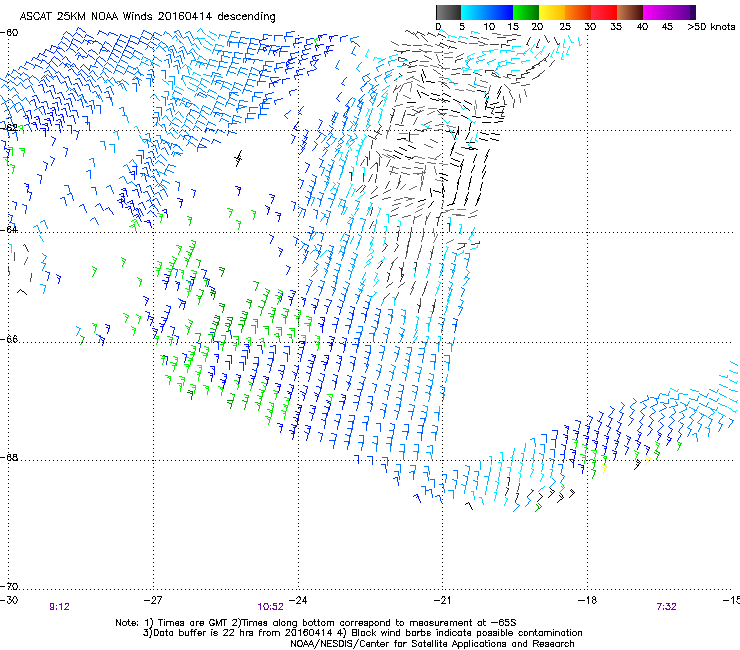Click the swath time '9:12'

[x=59, y=607]
